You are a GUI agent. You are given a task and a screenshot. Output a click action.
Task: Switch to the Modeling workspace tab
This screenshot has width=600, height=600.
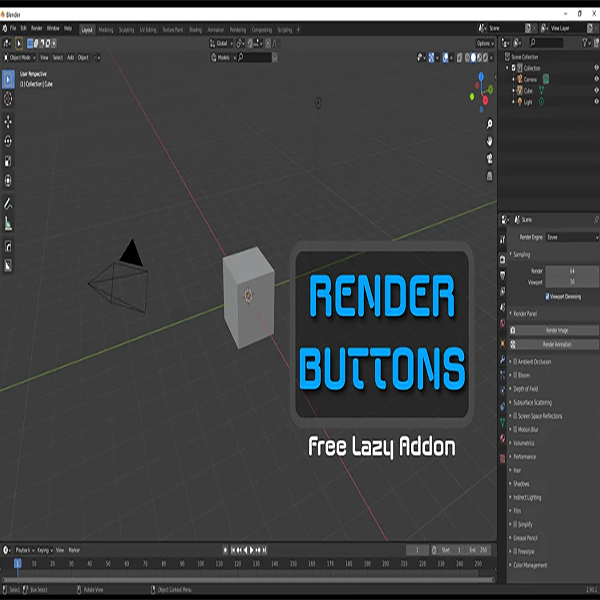pos(106,30)
